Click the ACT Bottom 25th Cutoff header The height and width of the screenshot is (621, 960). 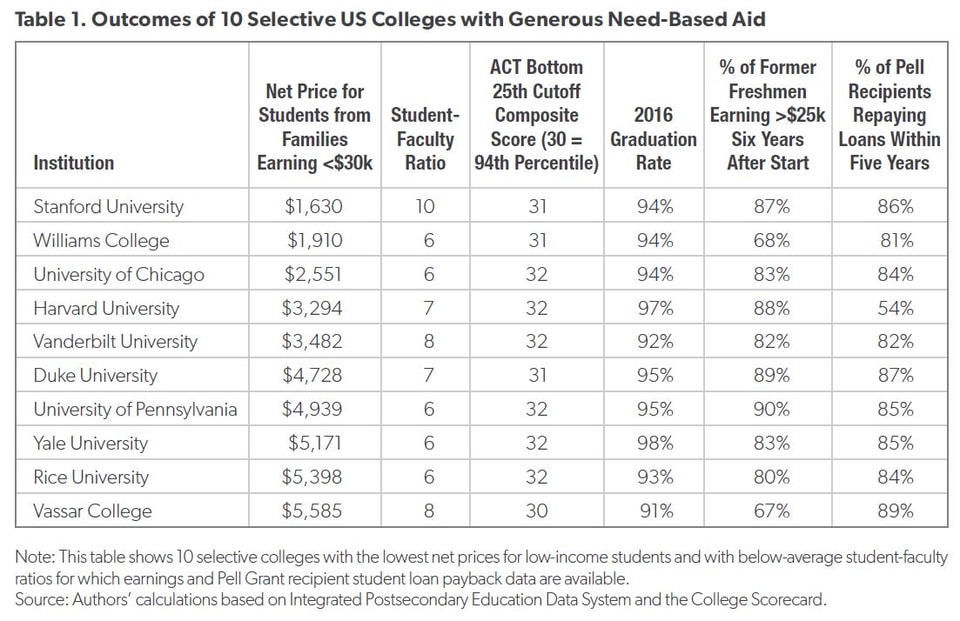[x=536, y=115]
